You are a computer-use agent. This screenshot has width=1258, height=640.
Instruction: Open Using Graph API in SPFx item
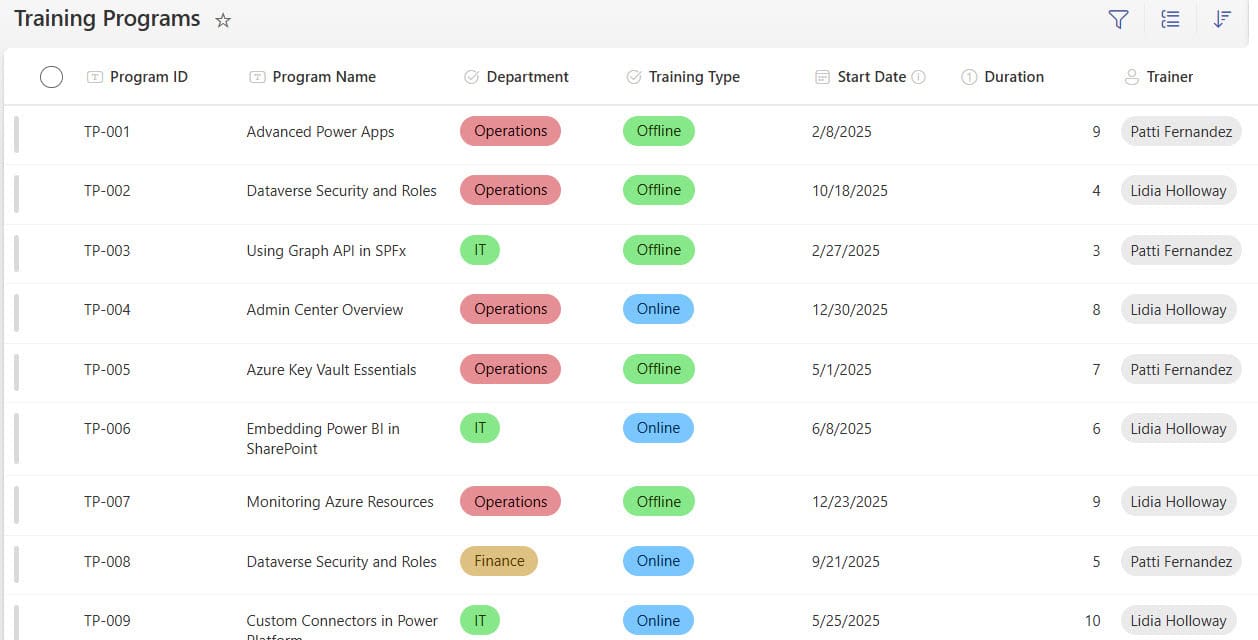coord(326,251)
